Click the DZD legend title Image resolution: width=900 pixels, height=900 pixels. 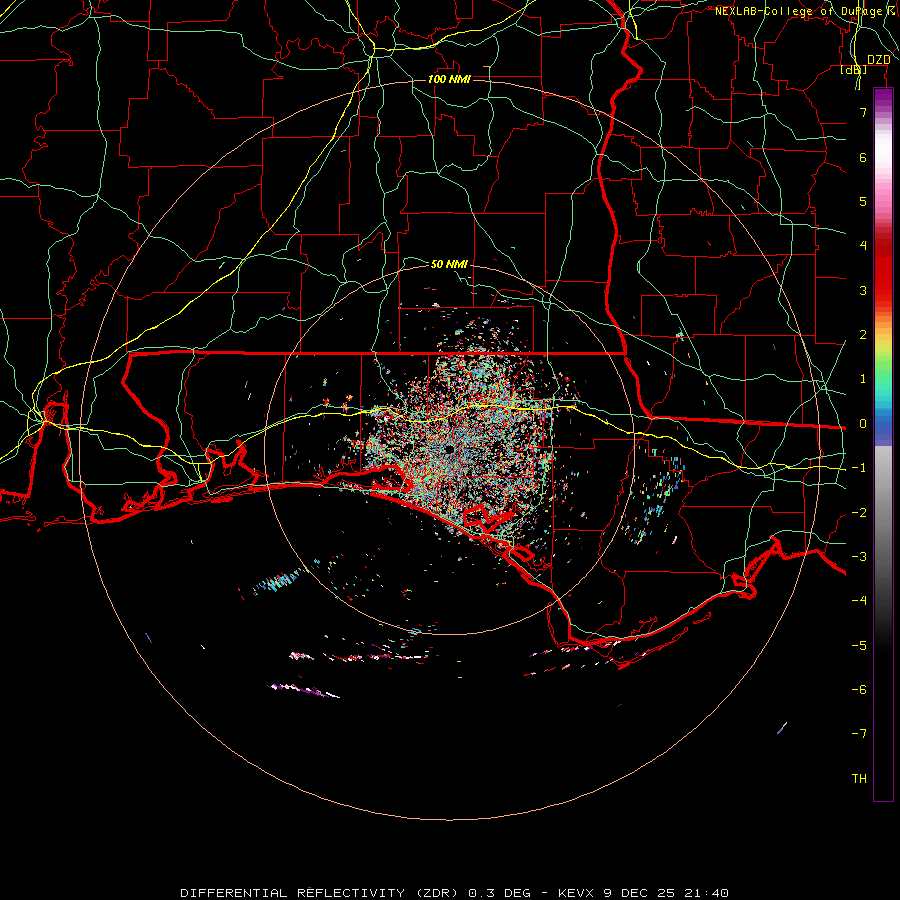pos(879,60)
